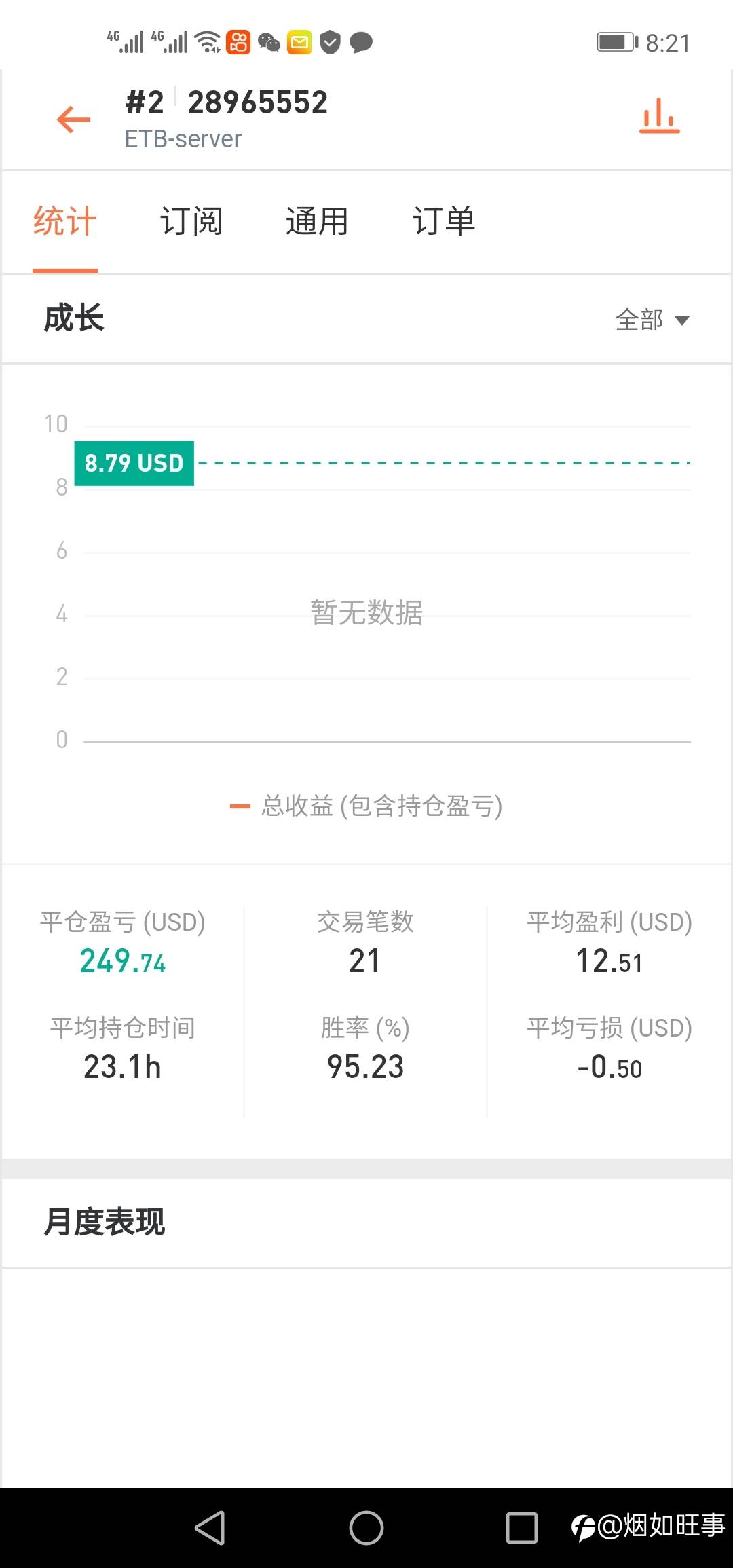Tap the account number 28965552 title
This screenshot has height=1568, width=733.
click(x=257, y=102)
